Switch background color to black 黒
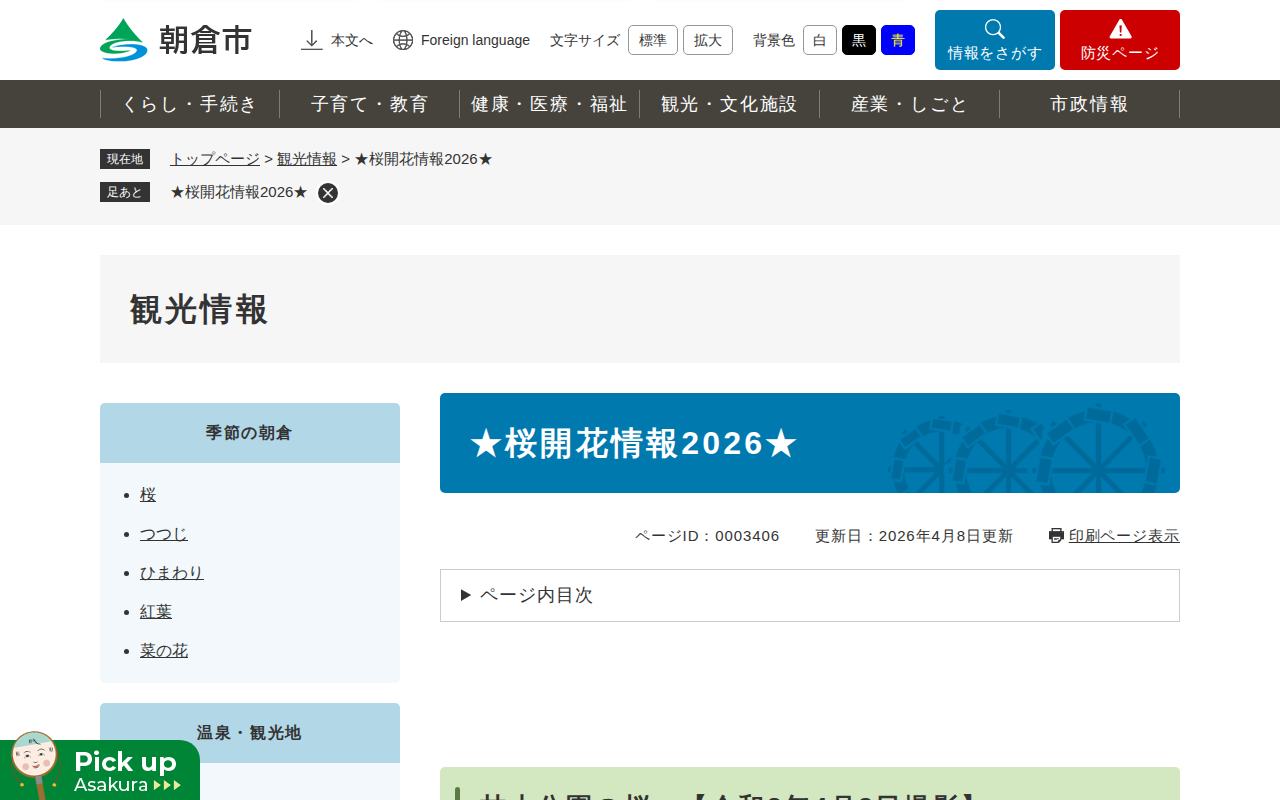 pos(858,40)
